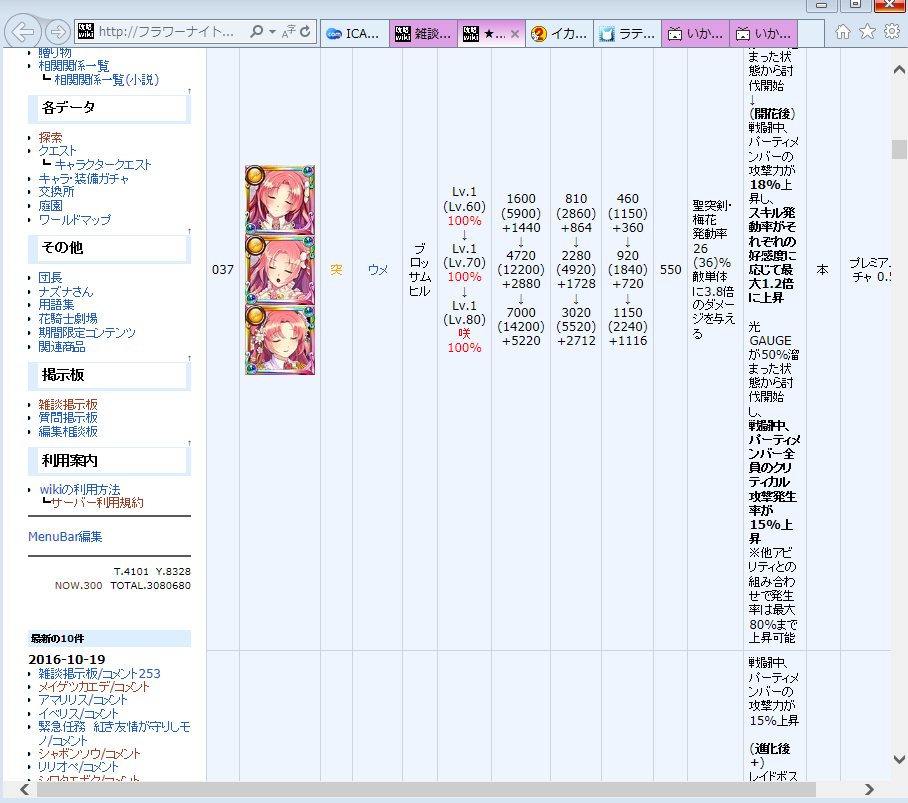Click the wiki favicon in address bar
This screenshot has height=803, width=908.
(x=86, y=31)
